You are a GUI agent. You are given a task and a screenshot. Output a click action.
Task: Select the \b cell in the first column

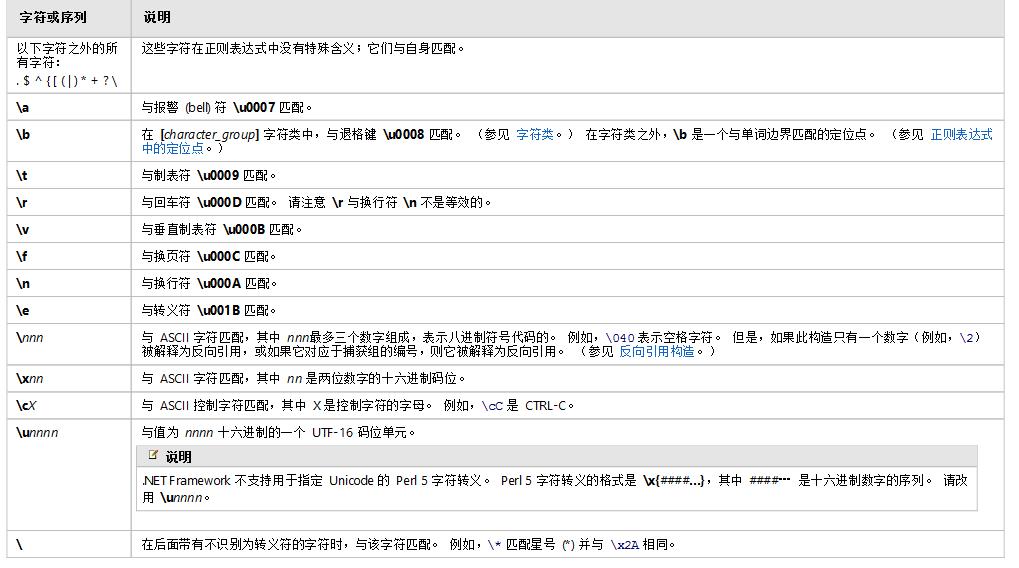[x=69, y=141]
